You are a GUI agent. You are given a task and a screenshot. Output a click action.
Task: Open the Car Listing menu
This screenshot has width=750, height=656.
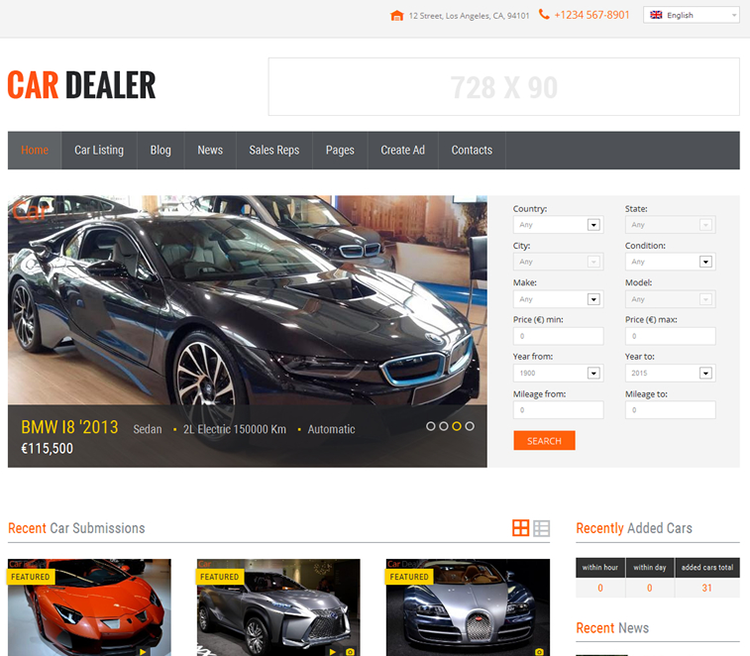tap(99, 150)
